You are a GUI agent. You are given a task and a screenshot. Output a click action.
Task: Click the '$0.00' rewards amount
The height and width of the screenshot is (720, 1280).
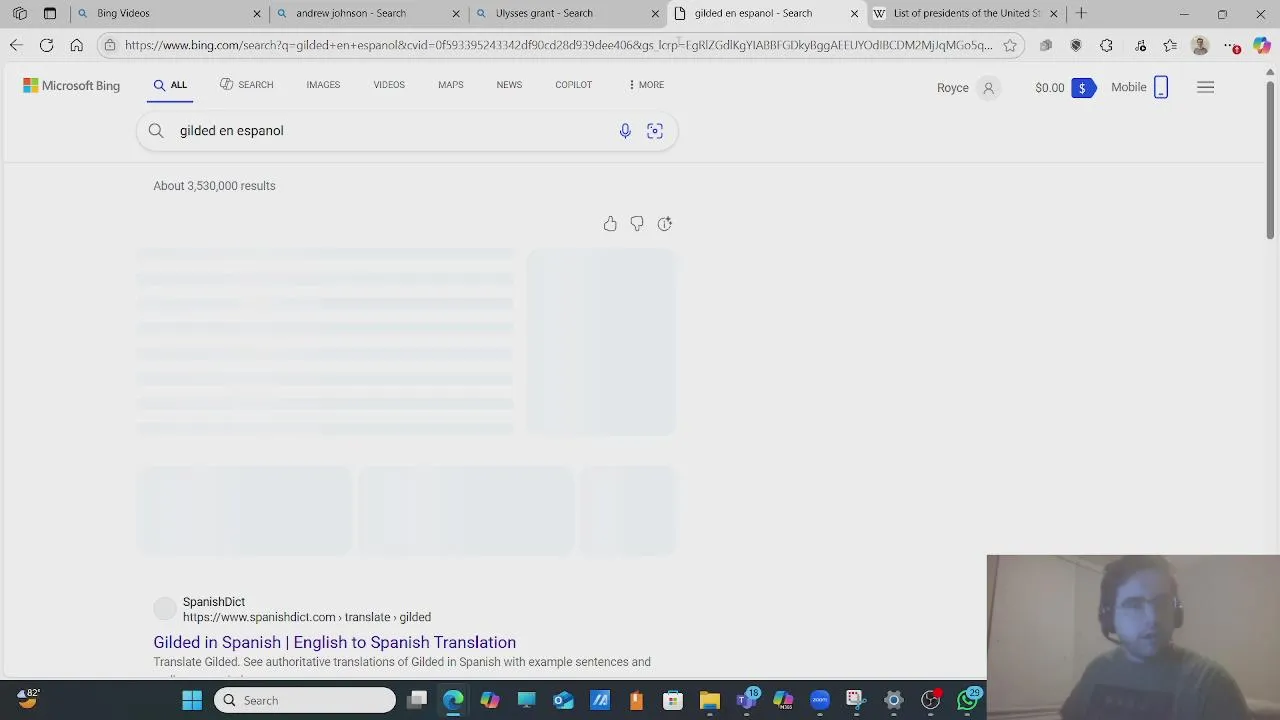coord(1050,88)
